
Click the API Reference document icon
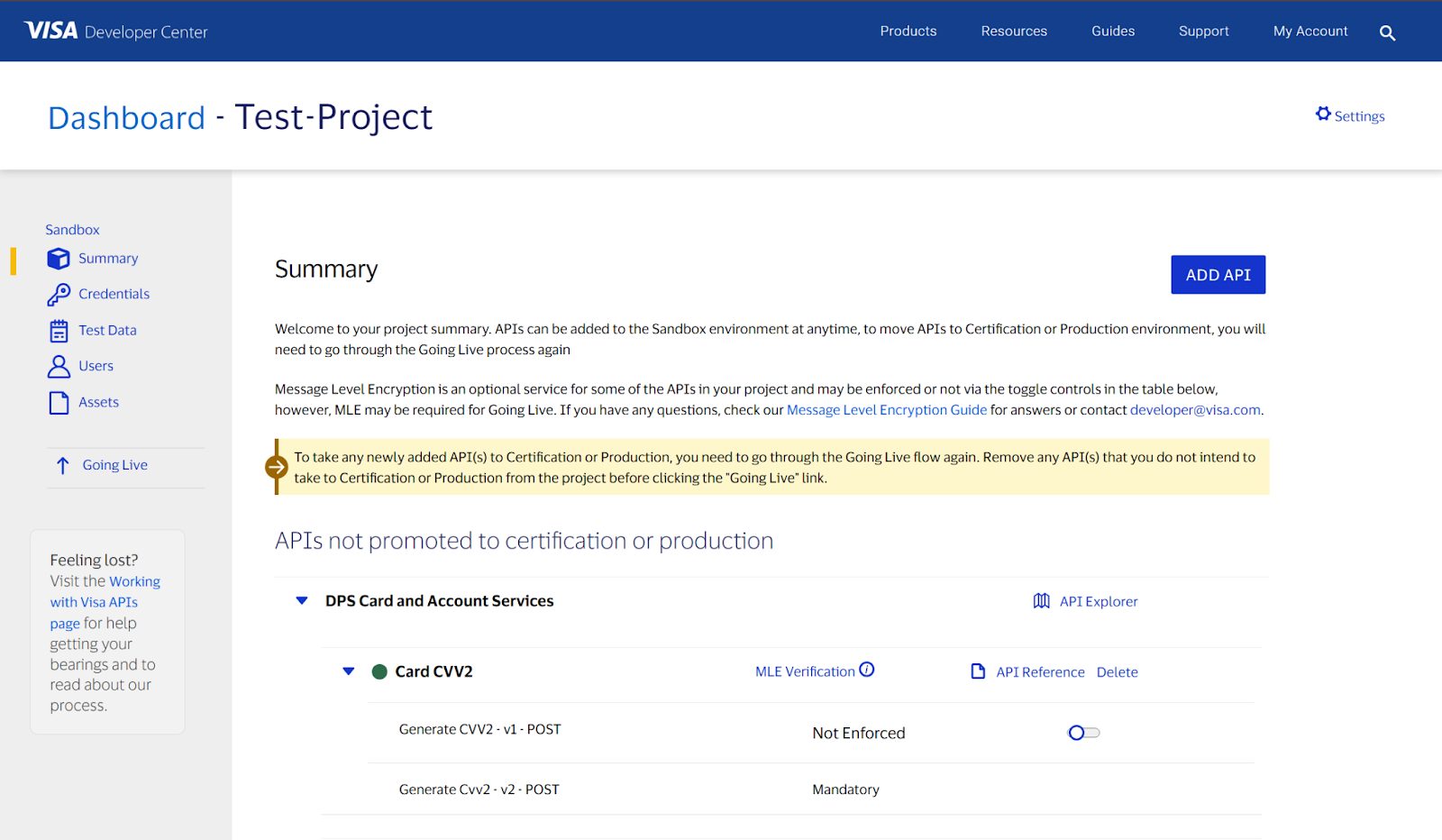[978, 671]
